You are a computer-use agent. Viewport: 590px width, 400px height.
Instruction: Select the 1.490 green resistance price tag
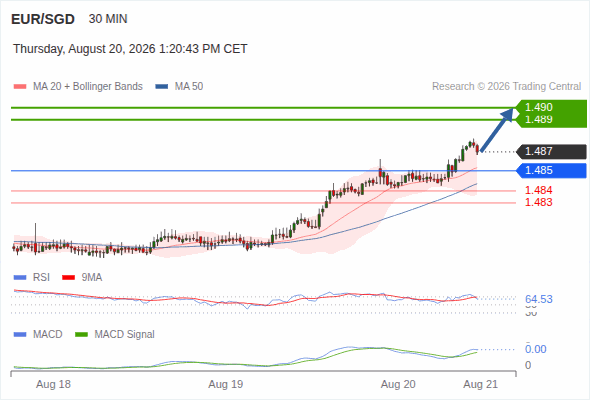[538, 107]
